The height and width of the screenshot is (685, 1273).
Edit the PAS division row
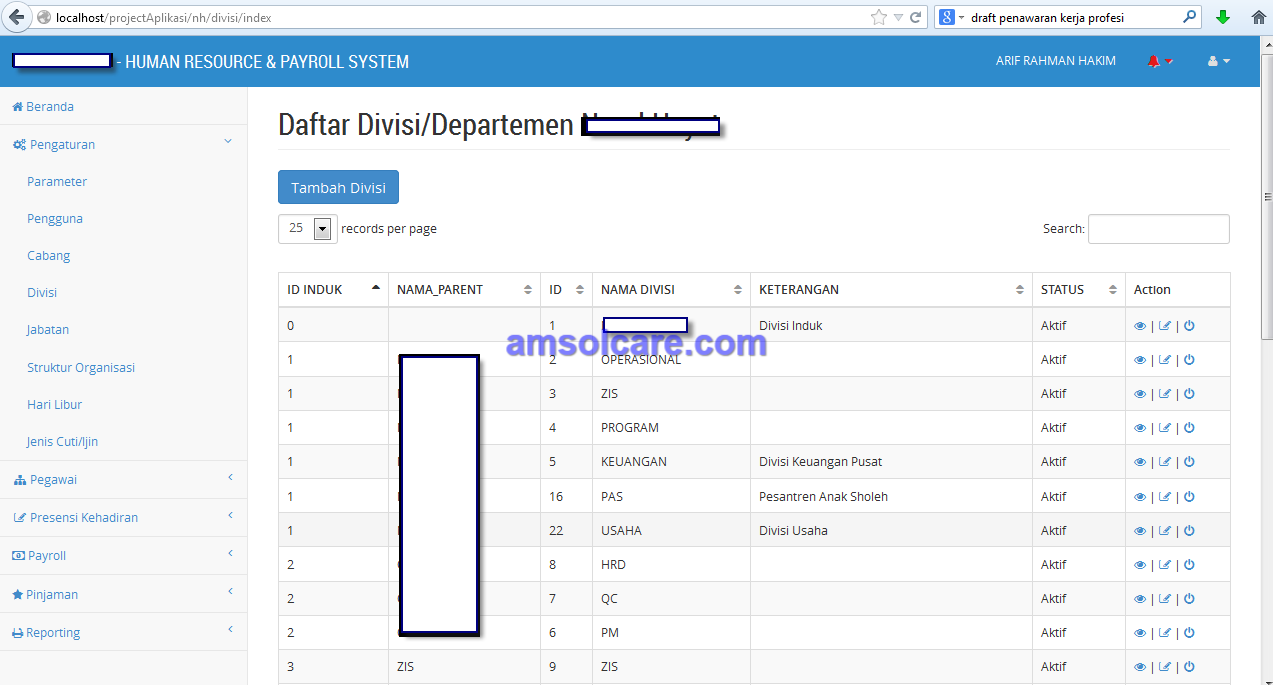click(1165, 497)
